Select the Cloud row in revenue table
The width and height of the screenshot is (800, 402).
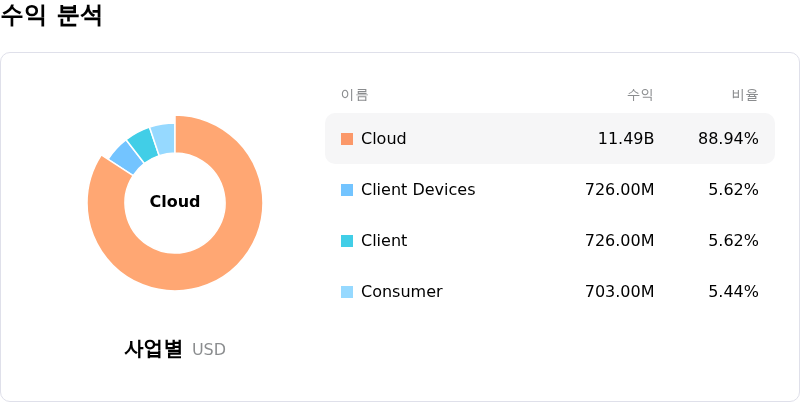pos(549,138)
